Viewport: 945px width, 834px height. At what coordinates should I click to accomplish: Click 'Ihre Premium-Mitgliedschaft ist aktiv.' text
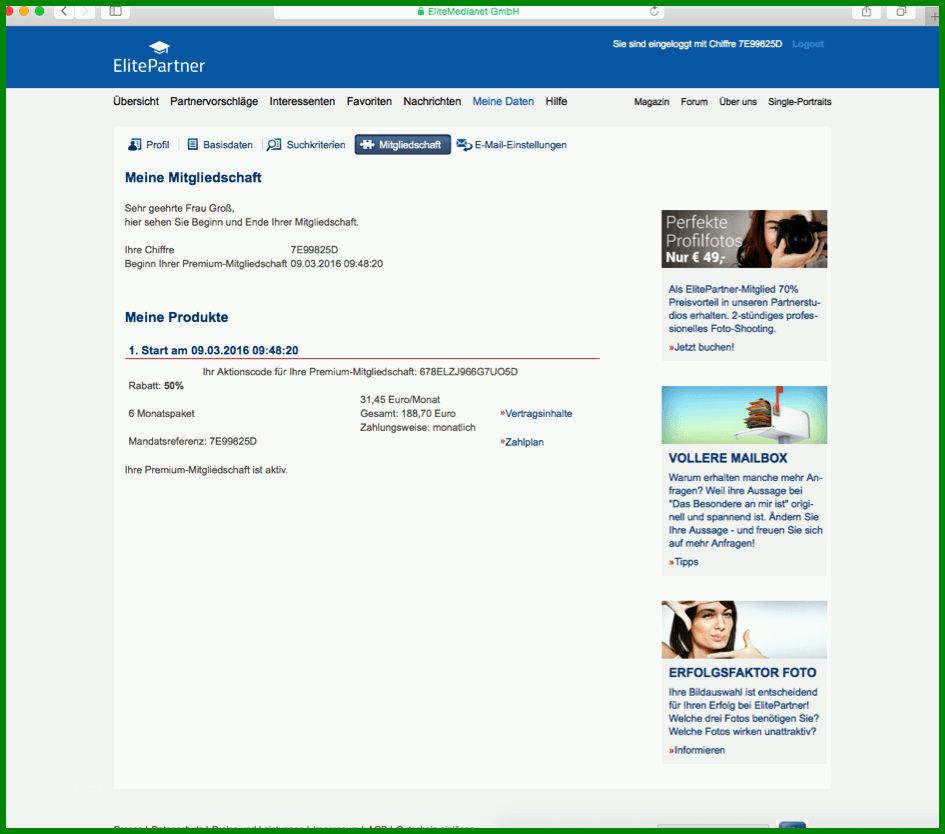pyautogui.click(x=206, y=470)
